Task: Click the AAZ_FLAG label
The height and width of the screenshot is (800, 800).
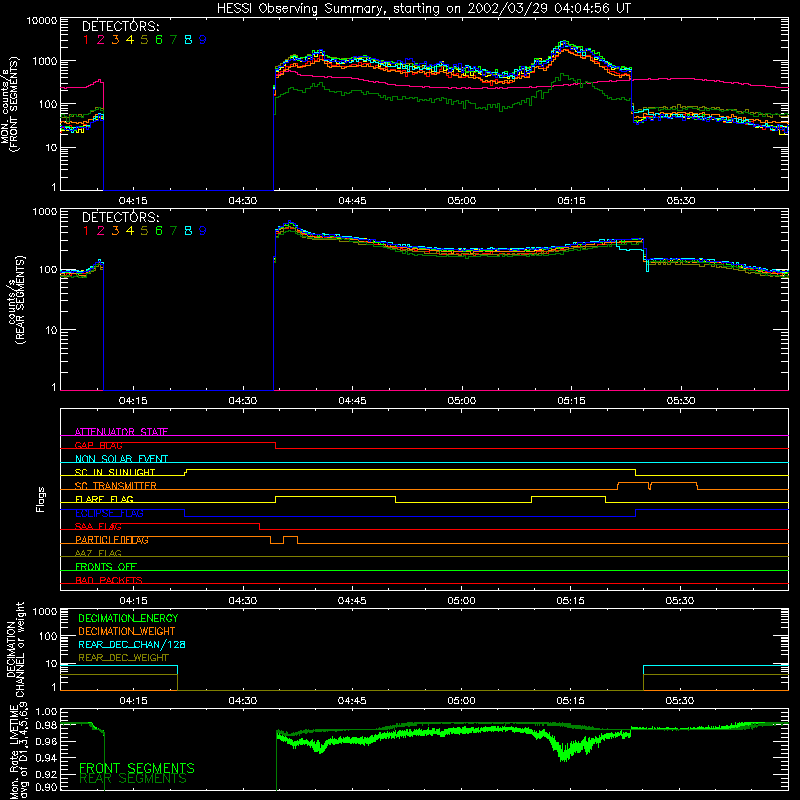Action: 98,553
